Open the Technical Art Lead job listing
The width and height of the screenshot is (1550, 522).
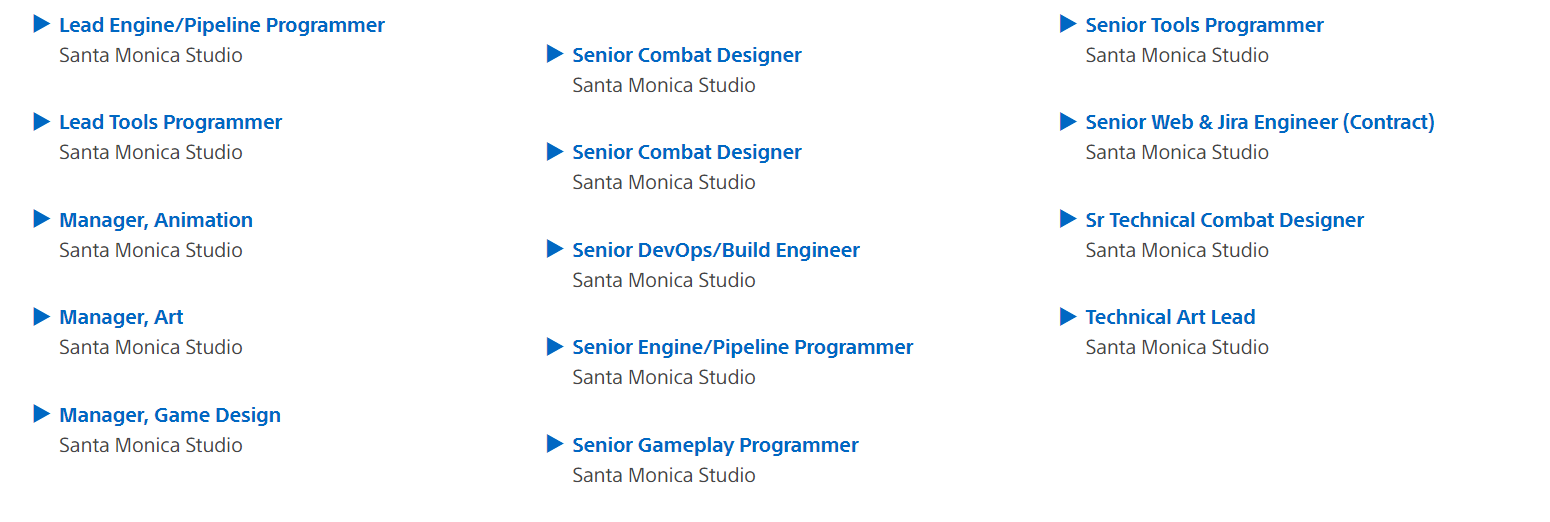pos(1171,317)
